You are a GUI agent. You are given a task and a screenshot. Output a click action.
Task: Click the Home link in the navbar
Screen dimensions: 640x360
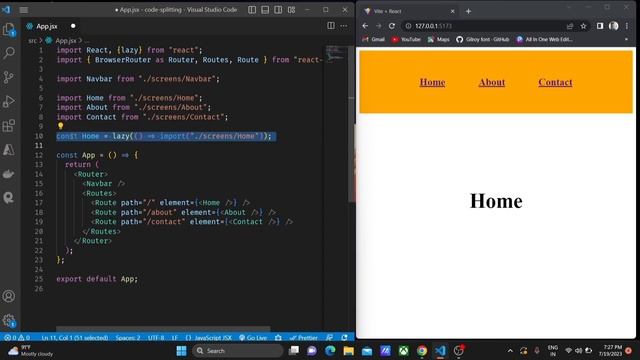(x=432, y=82)
